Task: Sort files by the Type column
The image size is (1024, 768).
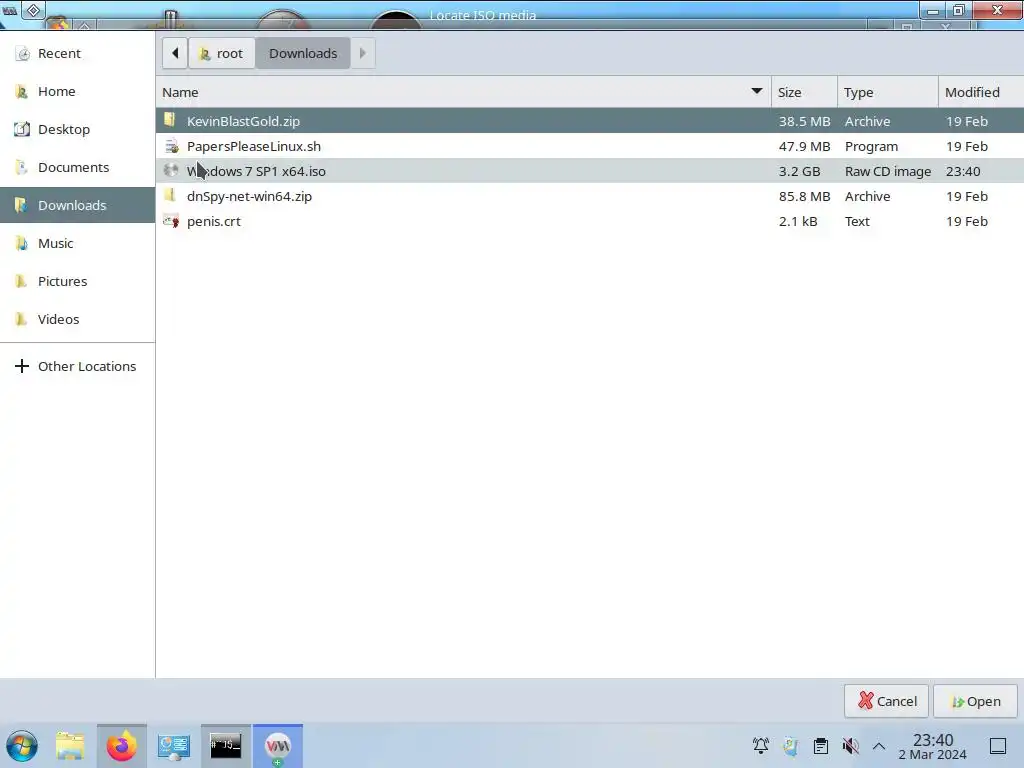Action: tap(888, 92)
